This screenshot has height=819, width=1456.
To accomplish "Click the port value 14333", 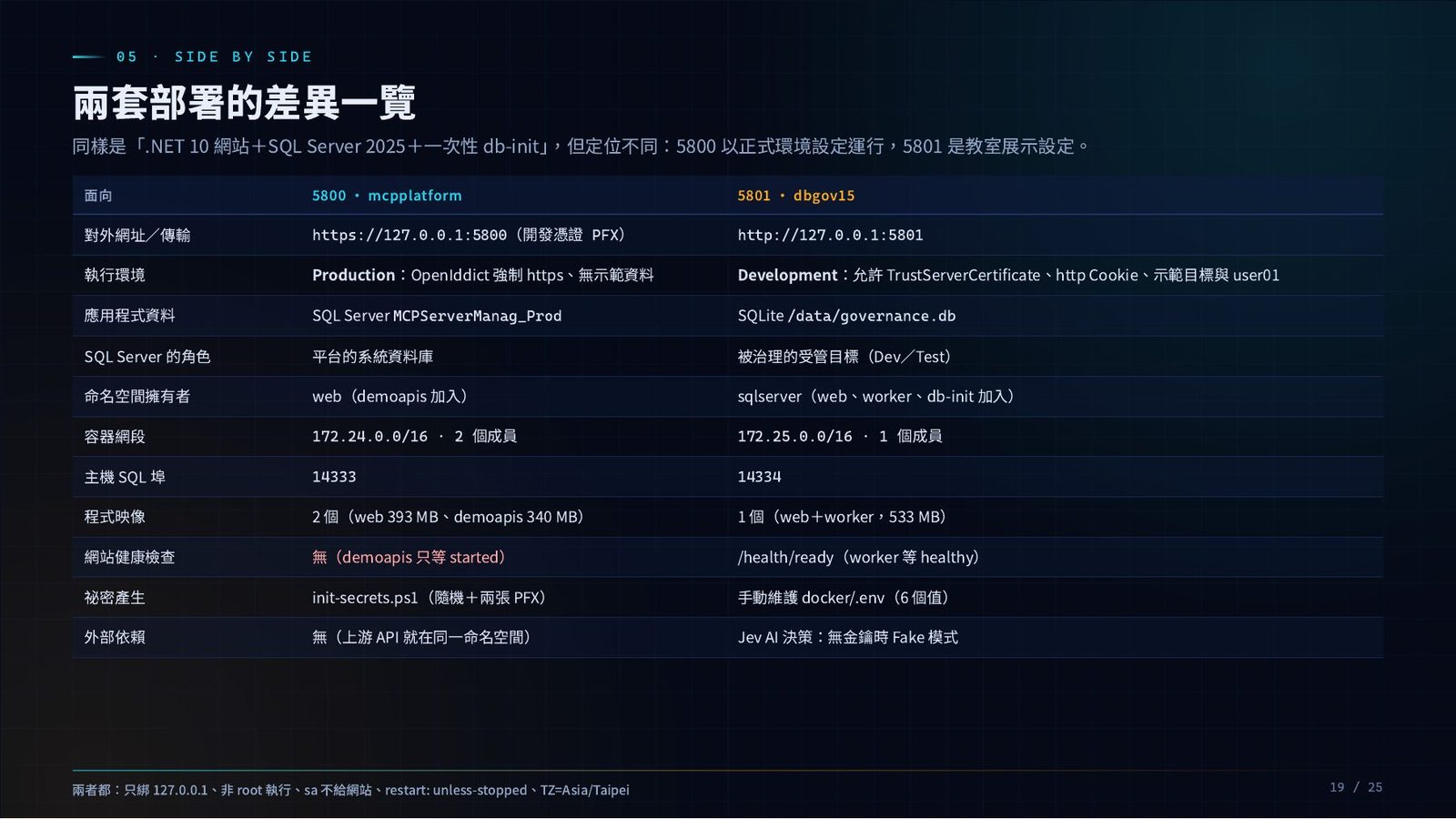I will 334,477.
